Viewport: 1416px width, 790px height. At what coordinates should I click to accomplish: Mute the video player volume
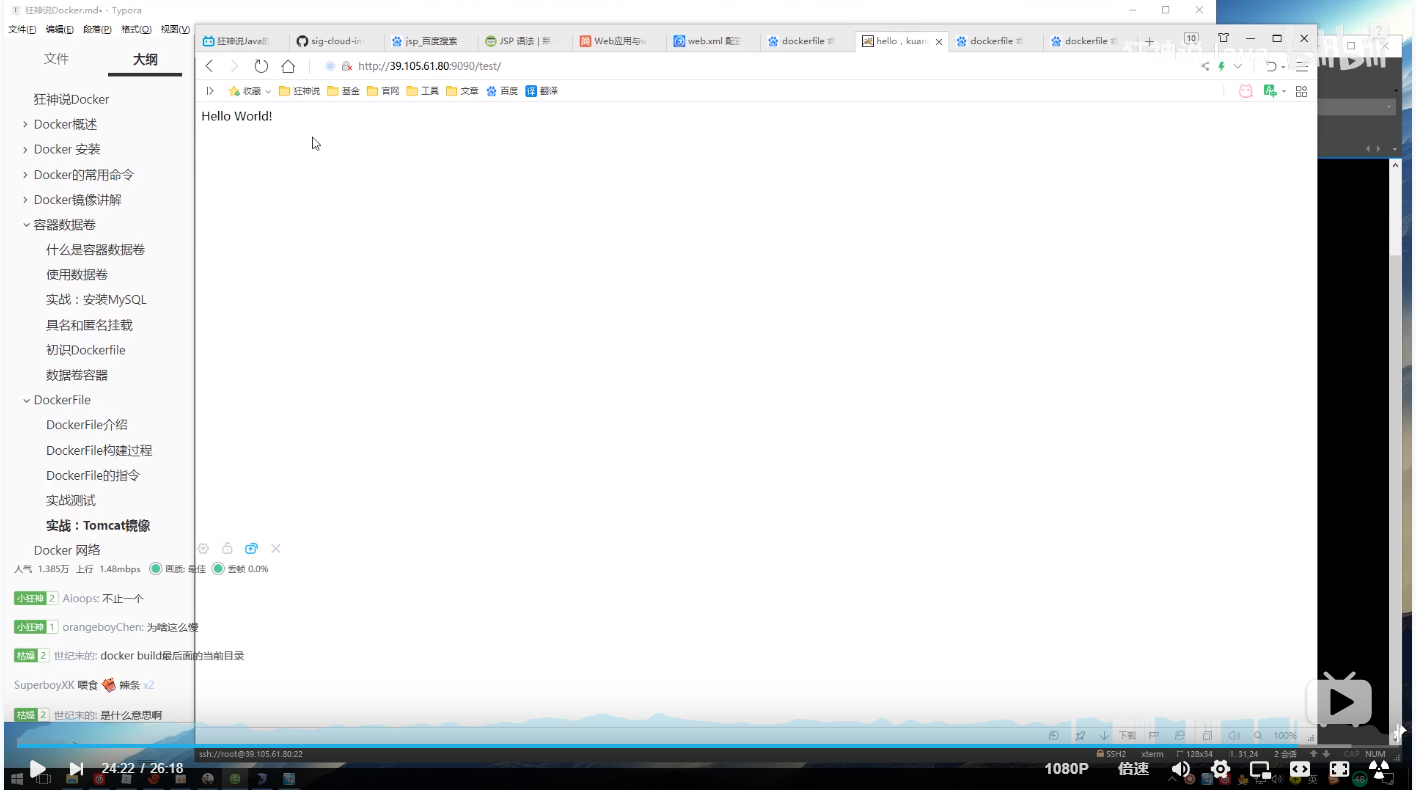[1181, 769]
